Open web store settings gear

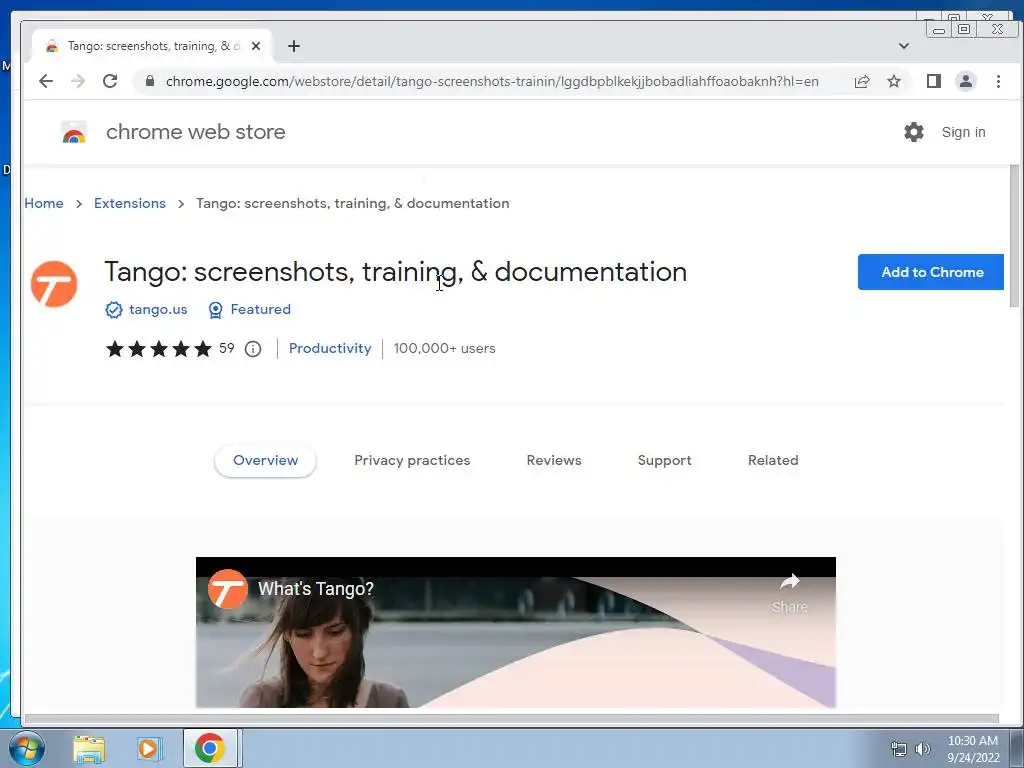pyautogui.click(x=914, y=132)
